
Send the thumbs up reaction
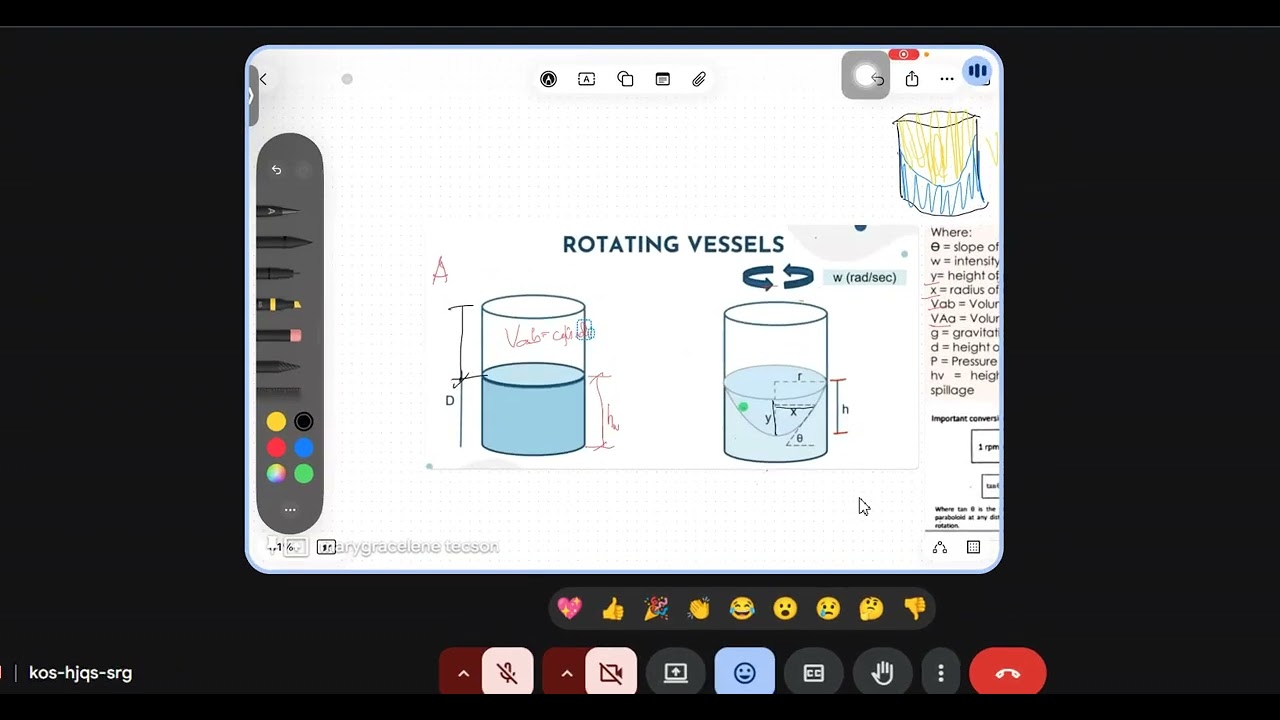pos(613,608)
